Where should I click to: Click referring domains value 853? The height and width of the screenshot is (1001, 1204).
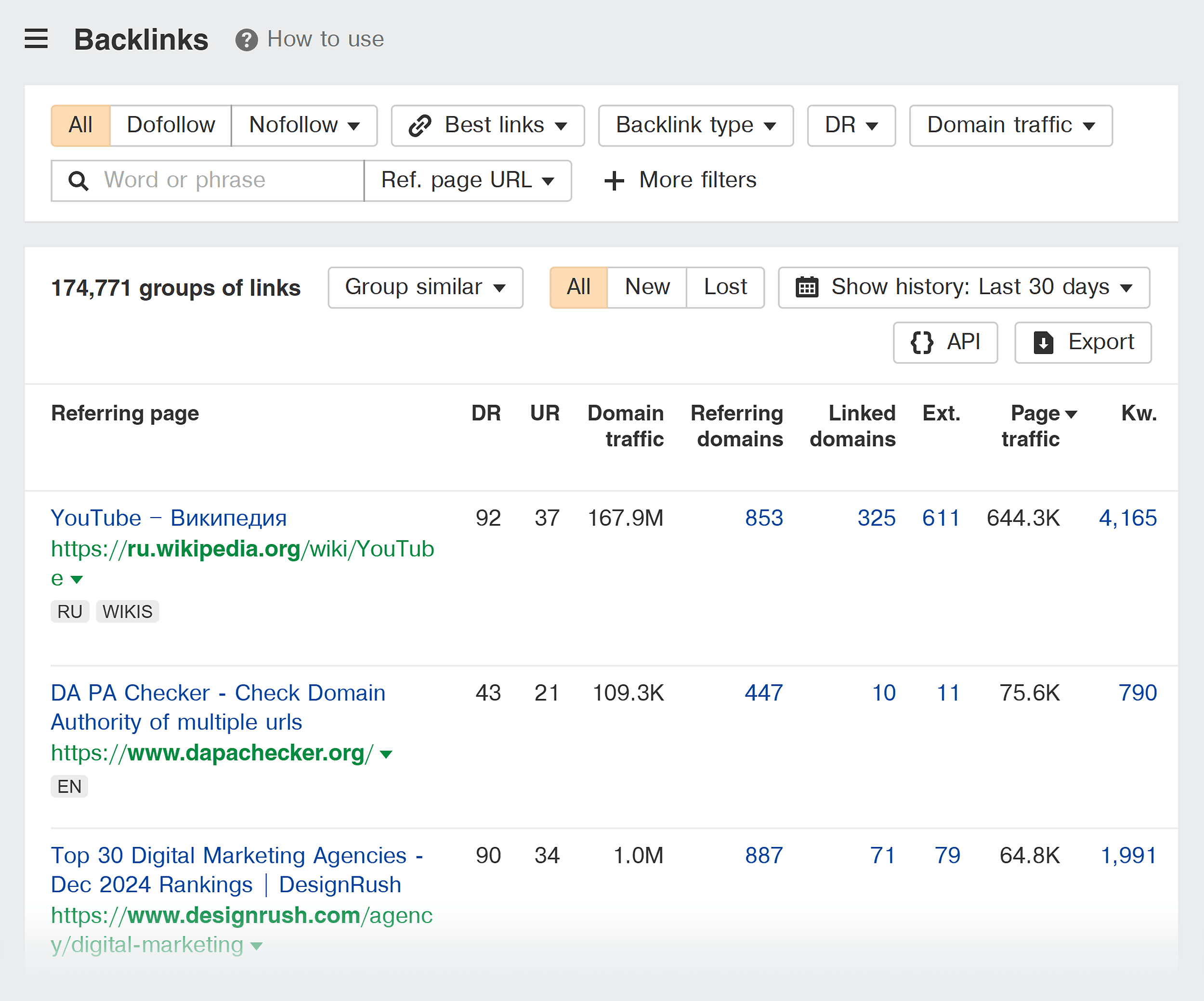(764, 518)
